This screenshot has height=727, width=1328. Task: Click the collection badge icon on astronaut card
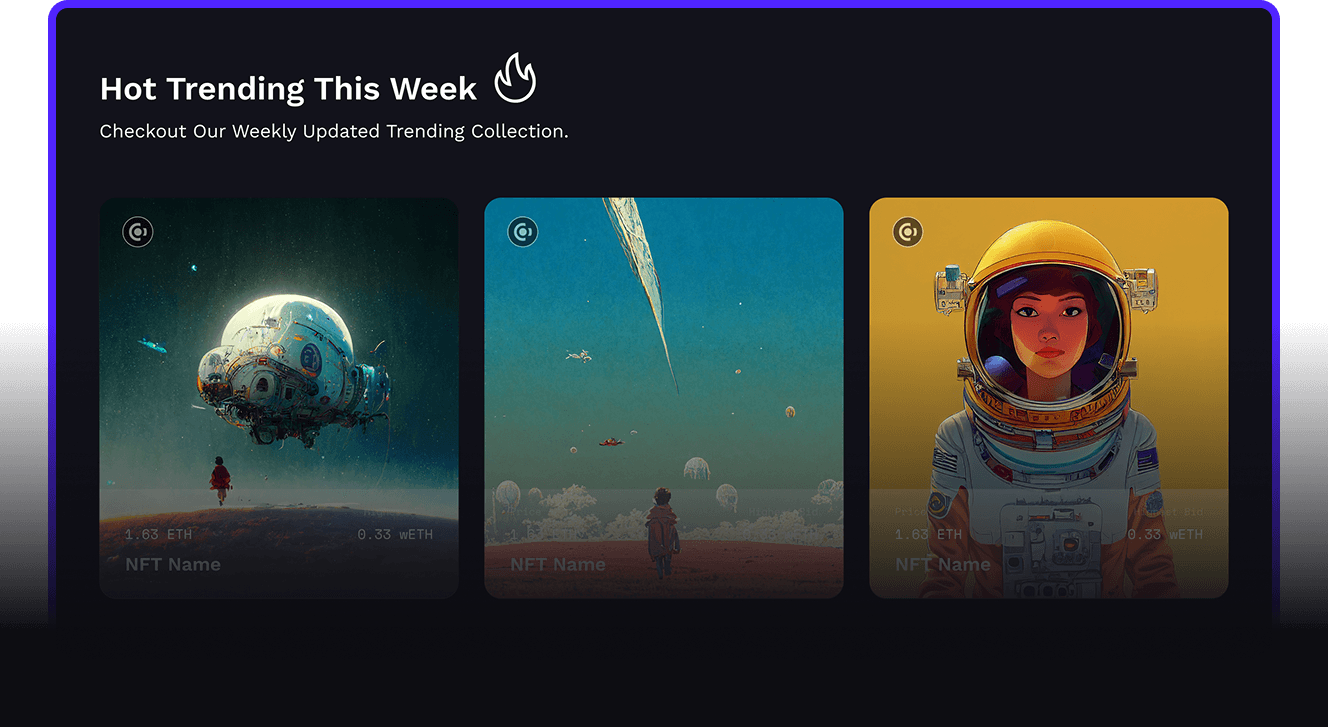908,232
